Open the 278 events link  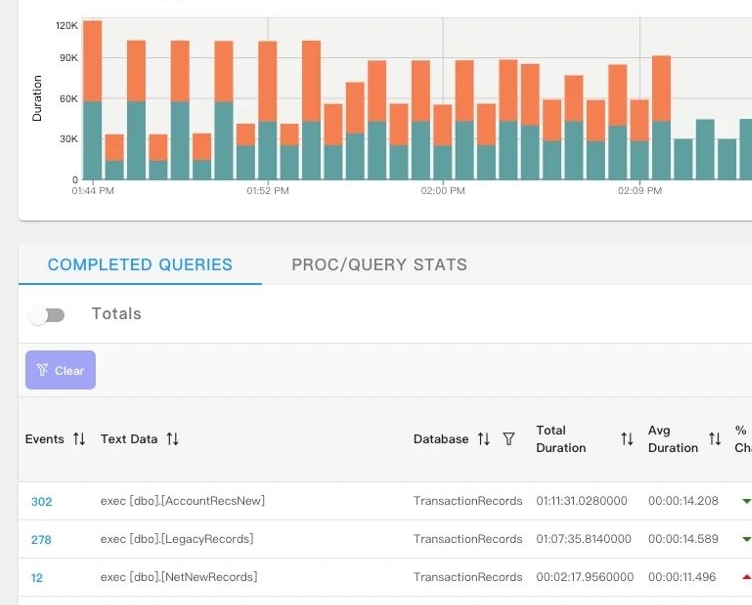pyautogui.click(x=41, y=540)
